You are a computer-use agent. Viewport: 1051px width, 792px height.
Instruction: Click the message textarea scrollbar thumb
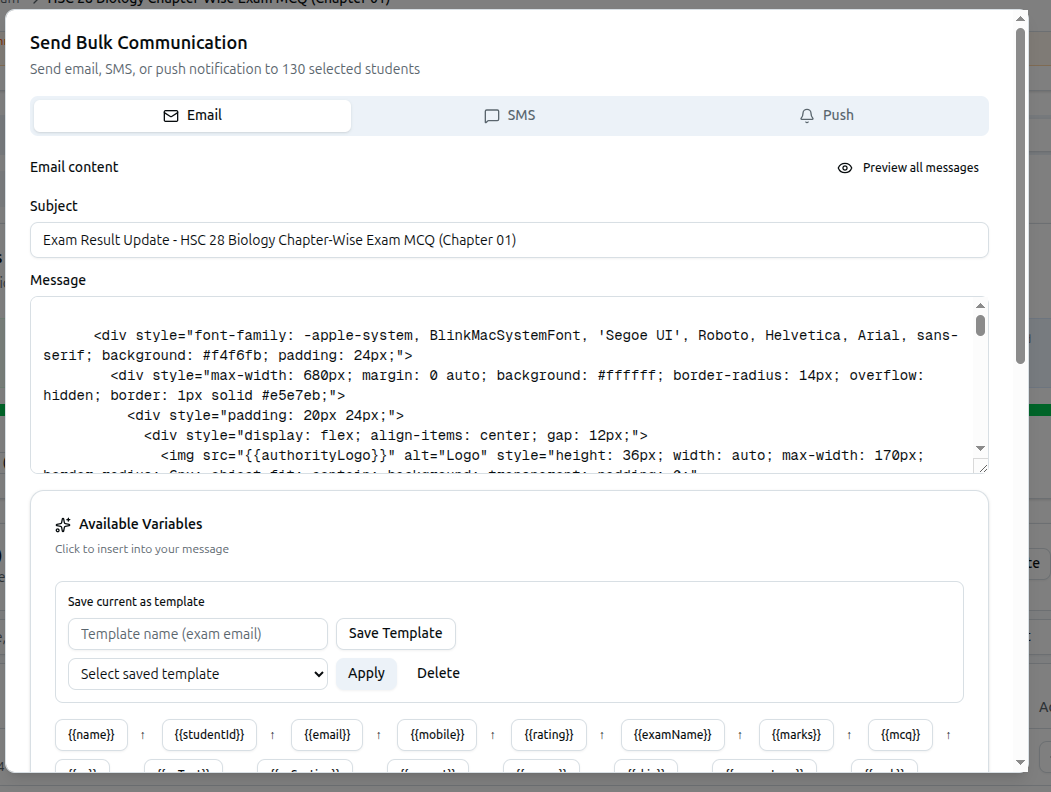[x=981, y=326]
